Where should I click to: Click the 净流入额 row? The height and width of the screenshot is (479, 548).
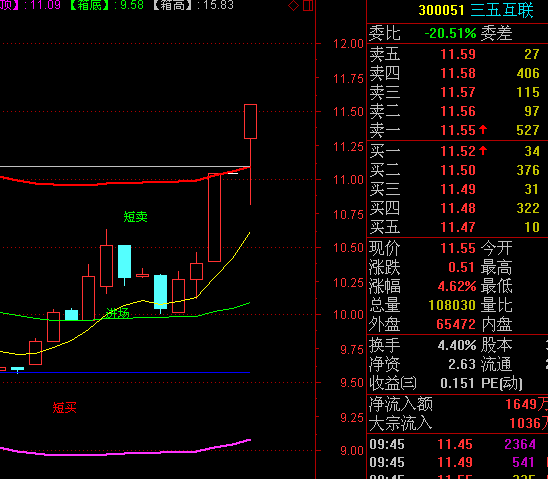[x=457, y=404]
